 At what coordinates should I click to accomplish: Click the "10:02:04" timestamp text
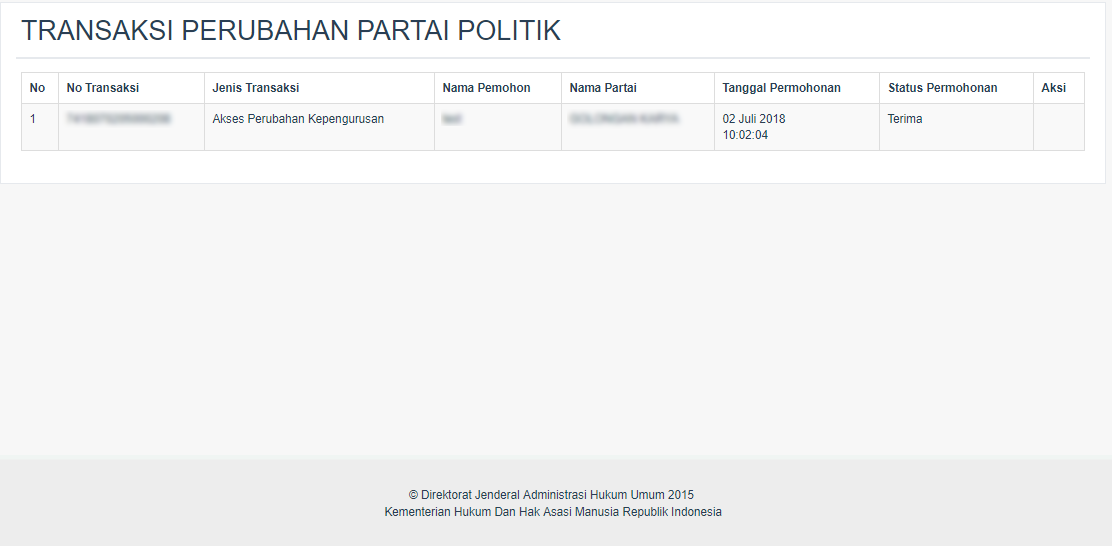[x=745, y=135]
